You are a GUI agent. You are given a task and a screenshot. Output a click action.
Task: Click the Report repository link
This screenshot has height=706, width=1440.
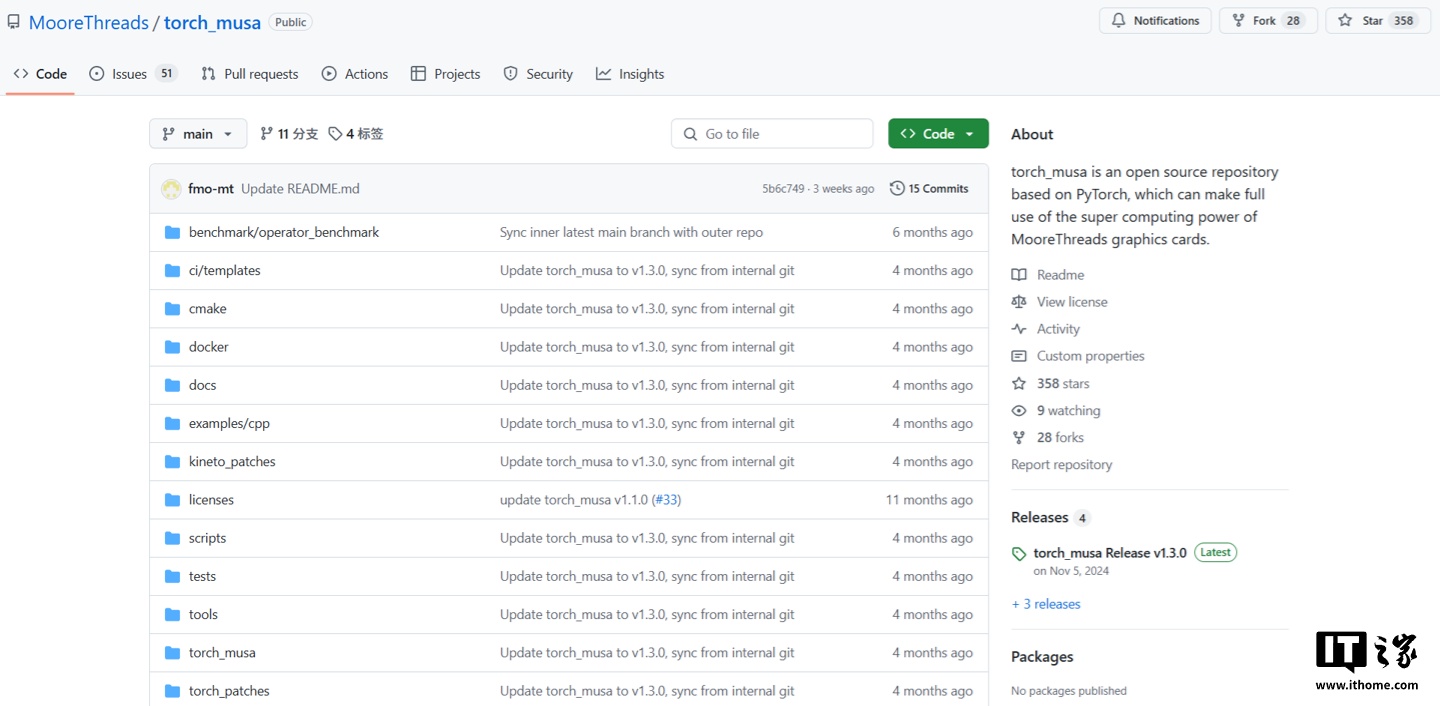(1061, 465)
